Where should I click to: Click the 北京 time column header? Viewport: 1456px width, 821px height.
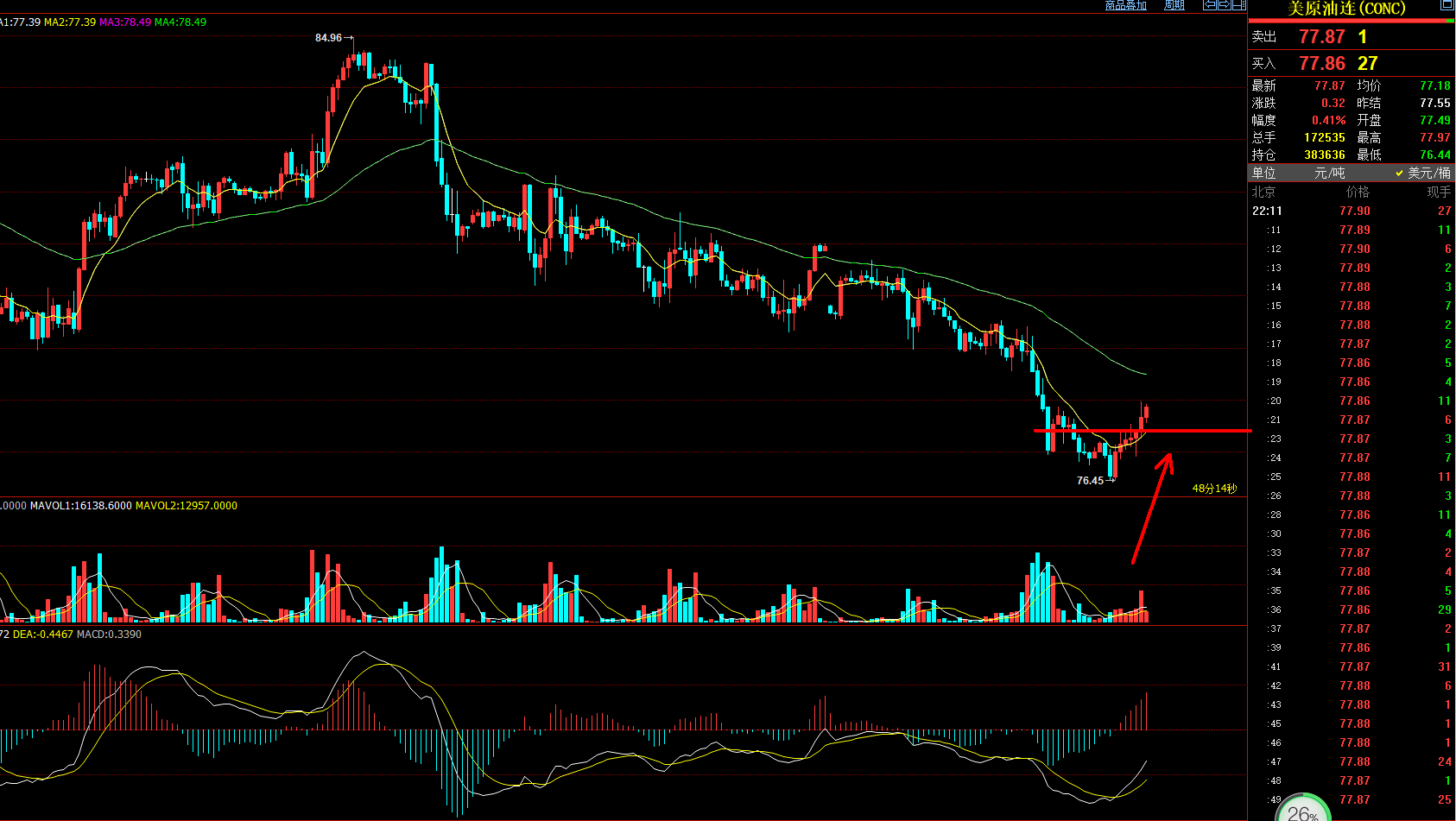(x=1263, y=192)
